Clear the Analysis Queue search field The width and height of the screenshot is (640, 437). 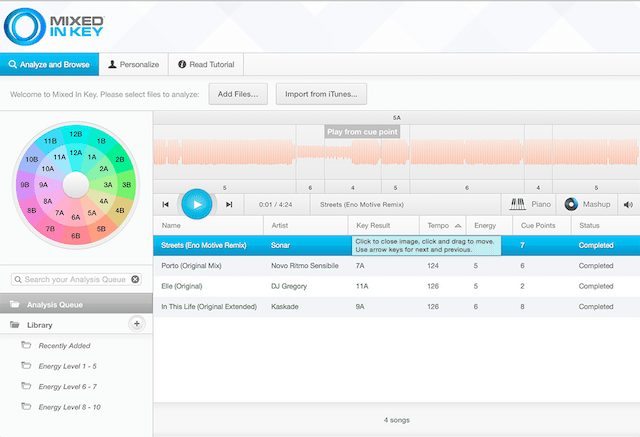tap(135, 279)
